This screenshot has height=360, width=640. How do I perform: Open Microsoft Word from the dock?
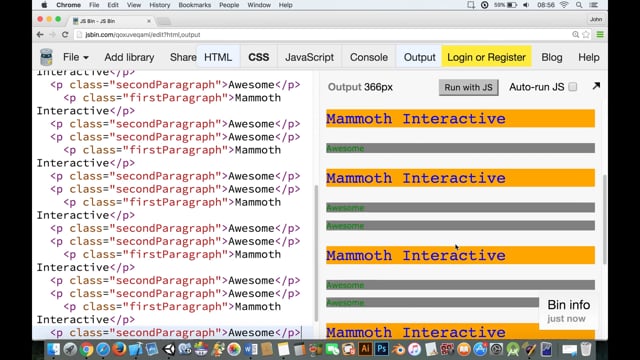251,349
